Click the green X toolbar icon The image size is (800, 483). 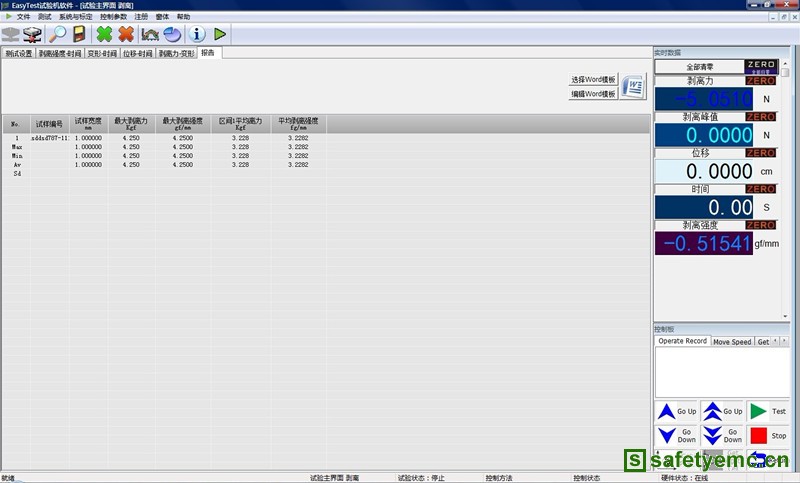tap(105, 34)
